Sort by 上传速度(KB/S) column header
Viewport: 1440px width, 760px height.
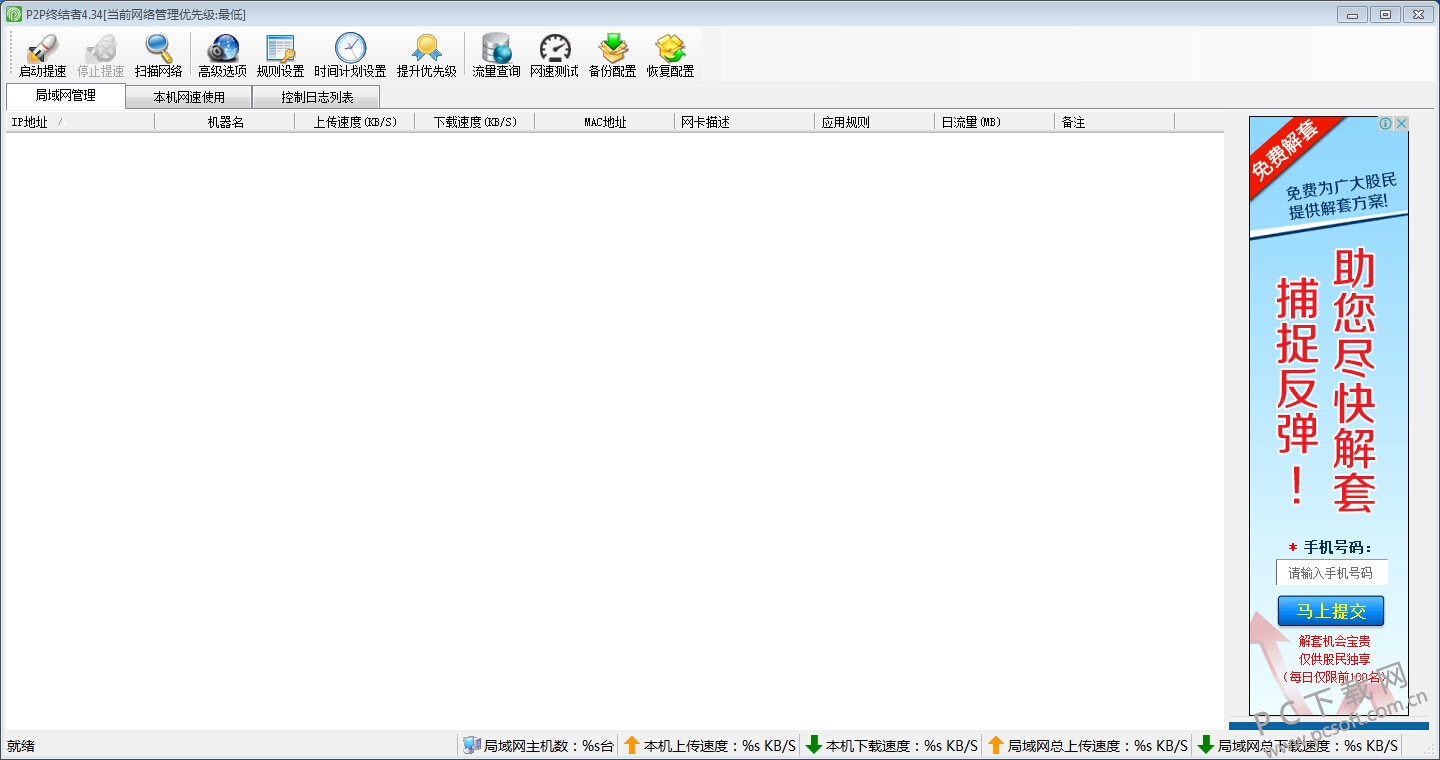pyautogui.click(x=355, y=122)
